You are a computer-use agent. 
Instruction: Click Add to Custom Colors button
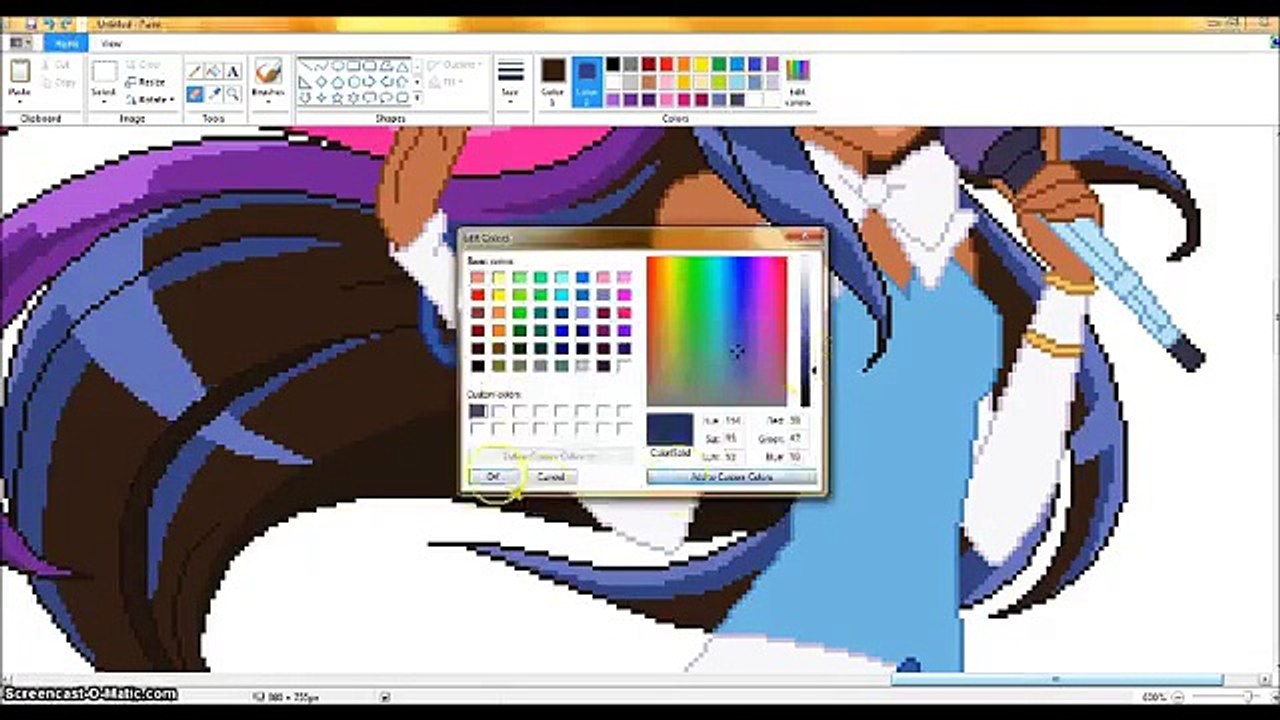tap(732, 477)
